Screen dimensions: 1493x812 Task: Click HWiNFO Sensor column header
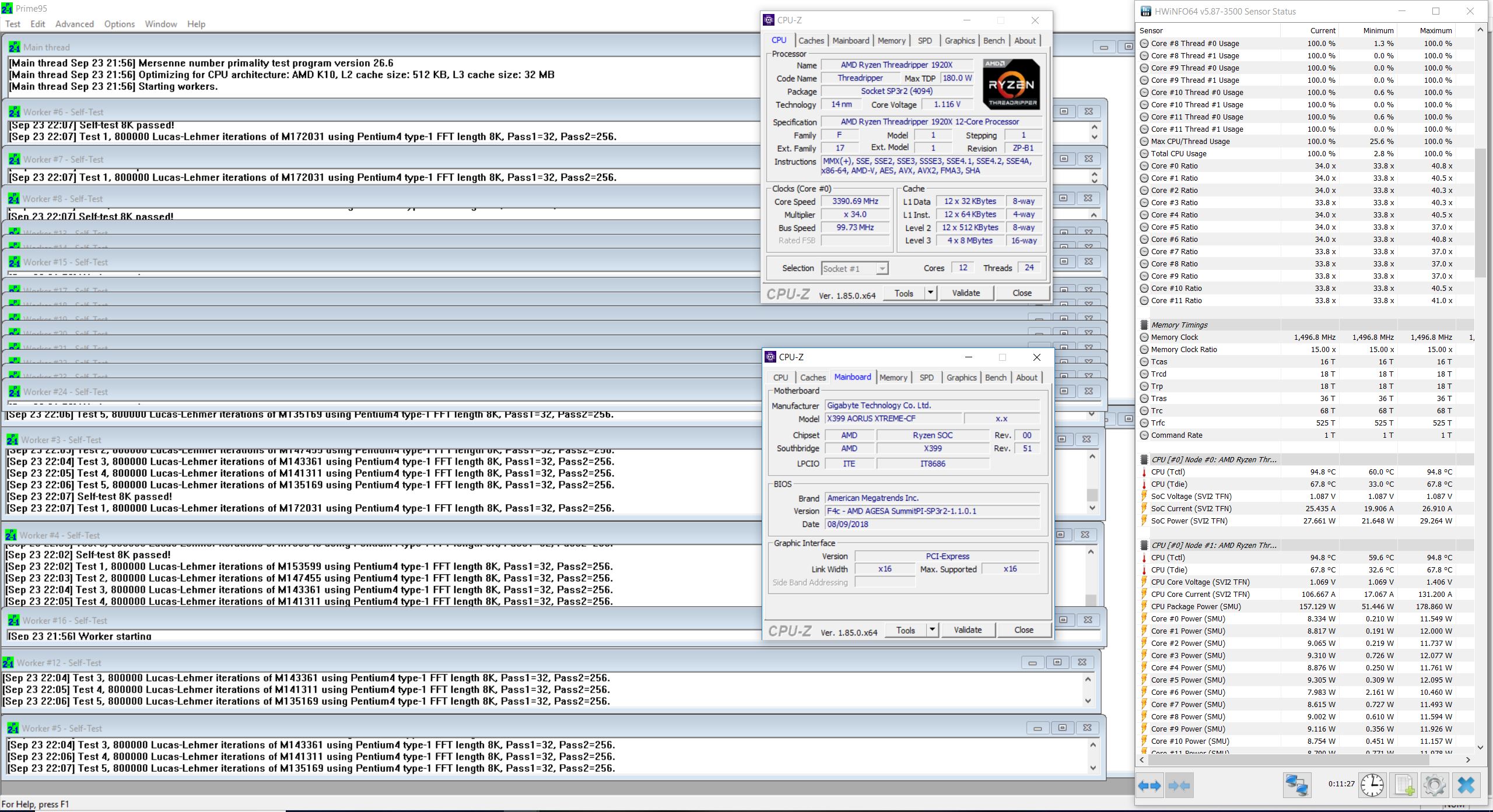[1209, 30]
